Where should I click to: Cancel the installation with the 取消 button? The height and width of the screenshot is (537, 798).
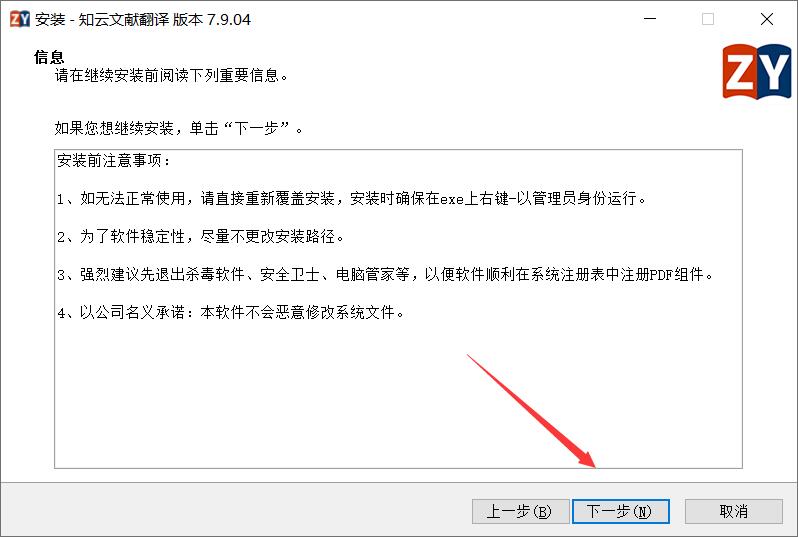(733, 511)
